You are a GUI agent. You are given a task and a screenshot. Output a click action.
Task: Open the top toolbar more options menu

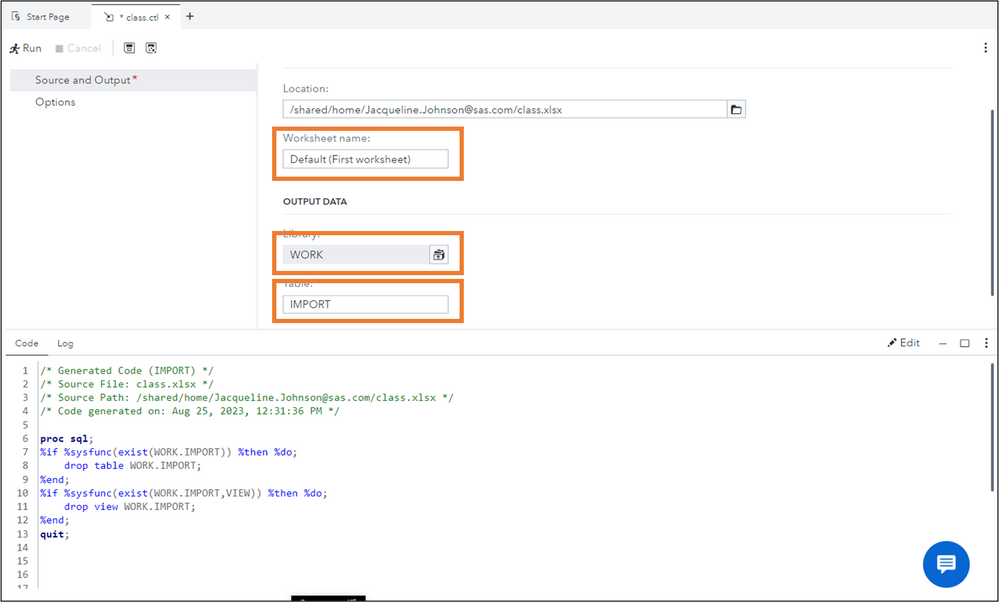986,48
